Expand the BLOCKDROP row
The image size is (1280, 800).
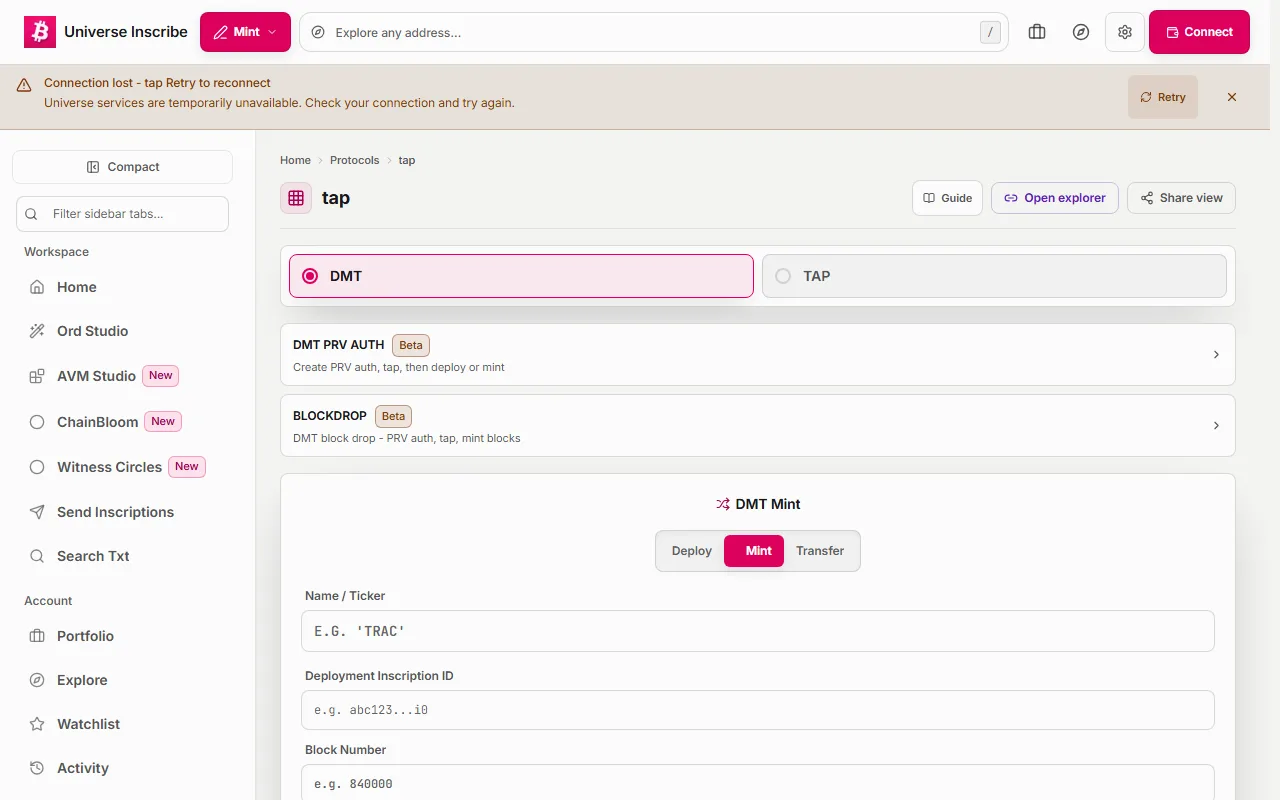pyautogui.click(x=758, y=426)
